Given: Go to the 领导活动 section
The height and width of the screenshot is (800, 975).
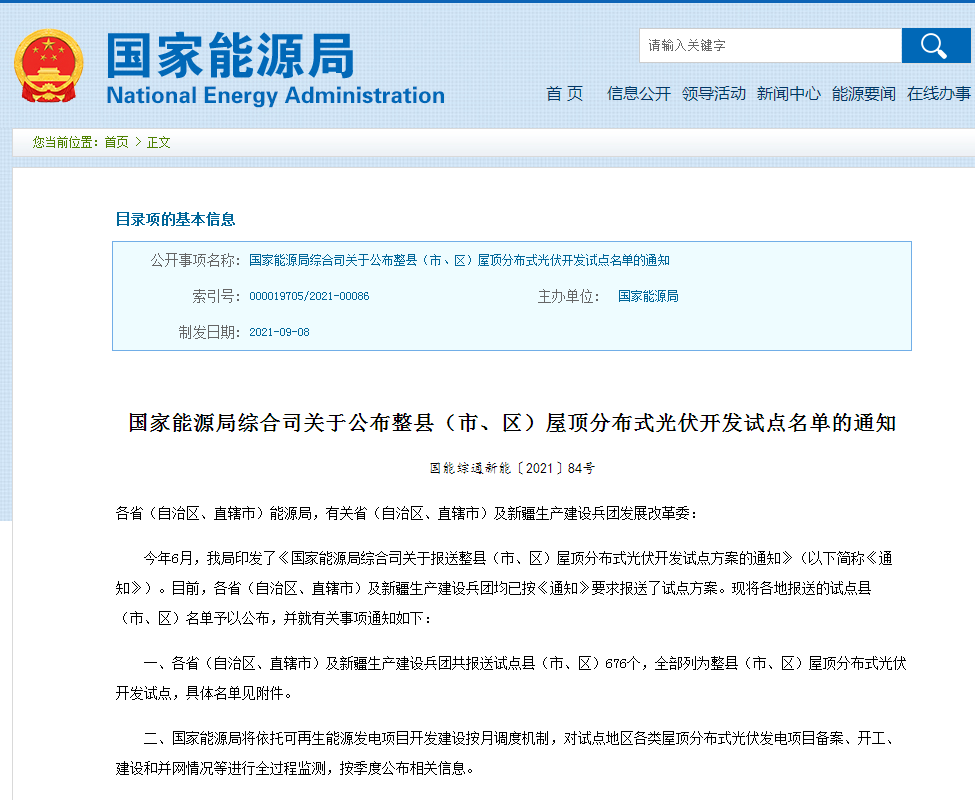Looking at the screenshot, I should point(714,93).
